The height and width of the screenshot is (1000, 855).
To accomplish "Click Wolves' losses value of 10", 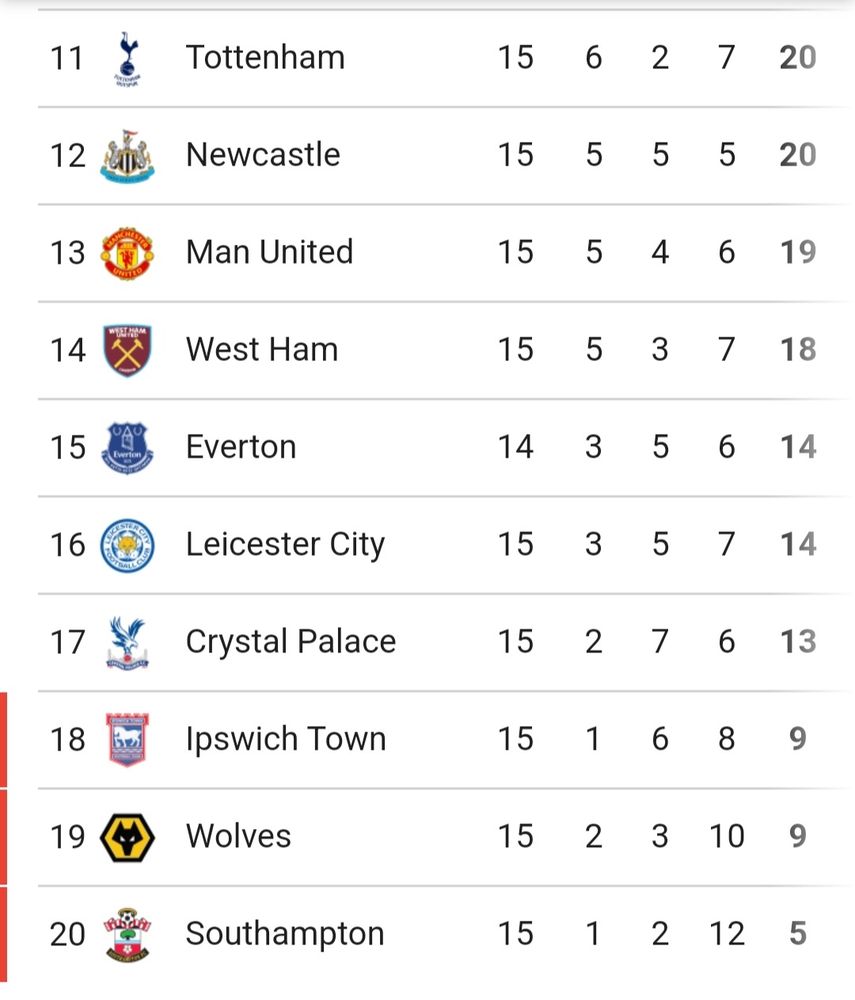I will (727, 836).
